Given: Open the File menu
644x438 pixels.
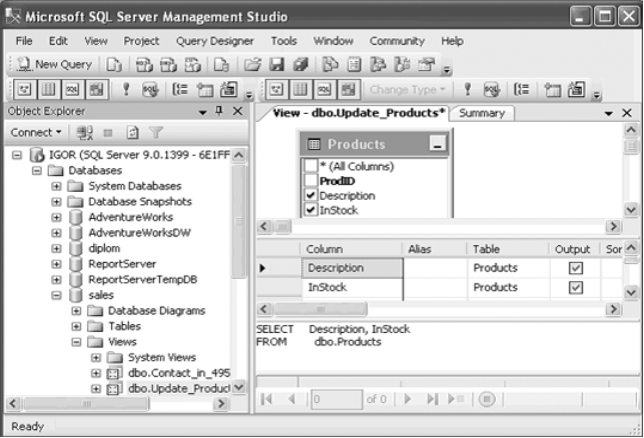Looking at the screenshot, I should (x=24, y=41).
